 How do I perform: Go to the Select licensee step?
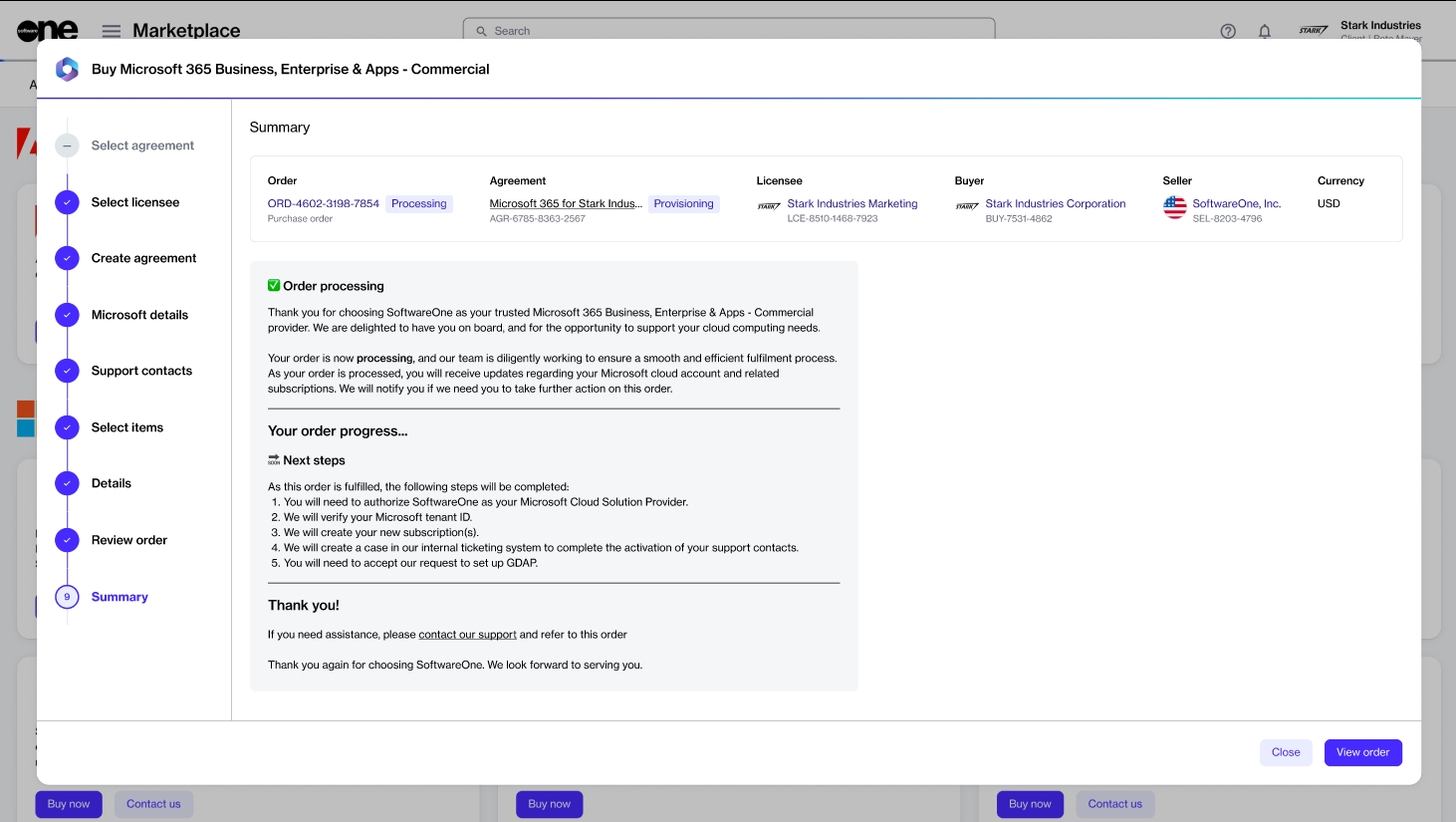point(135,202)
